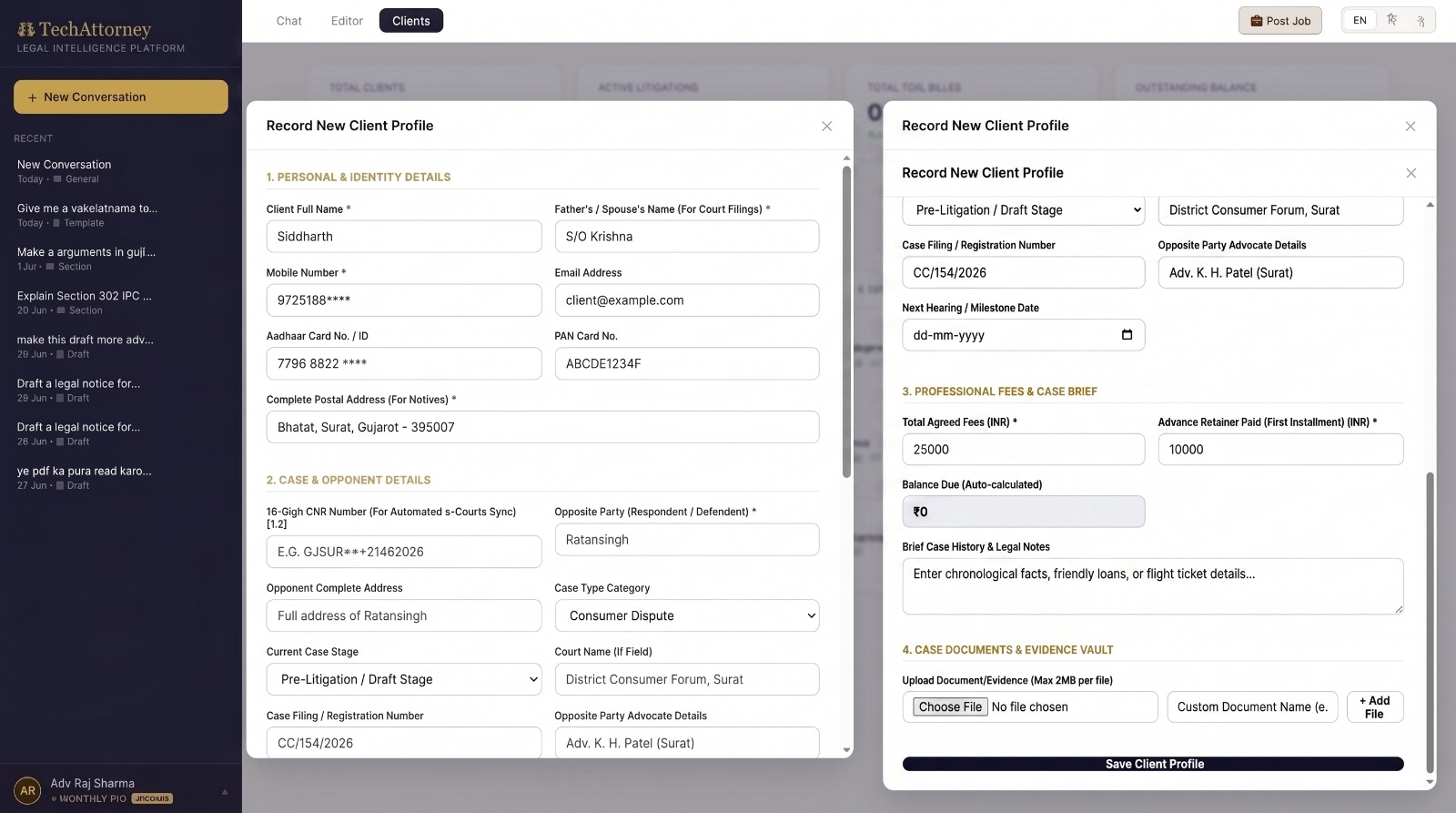The width and height of the screenshot is (1456, 813).
Task: Start a New Conversation
Action: pos(121,97)
